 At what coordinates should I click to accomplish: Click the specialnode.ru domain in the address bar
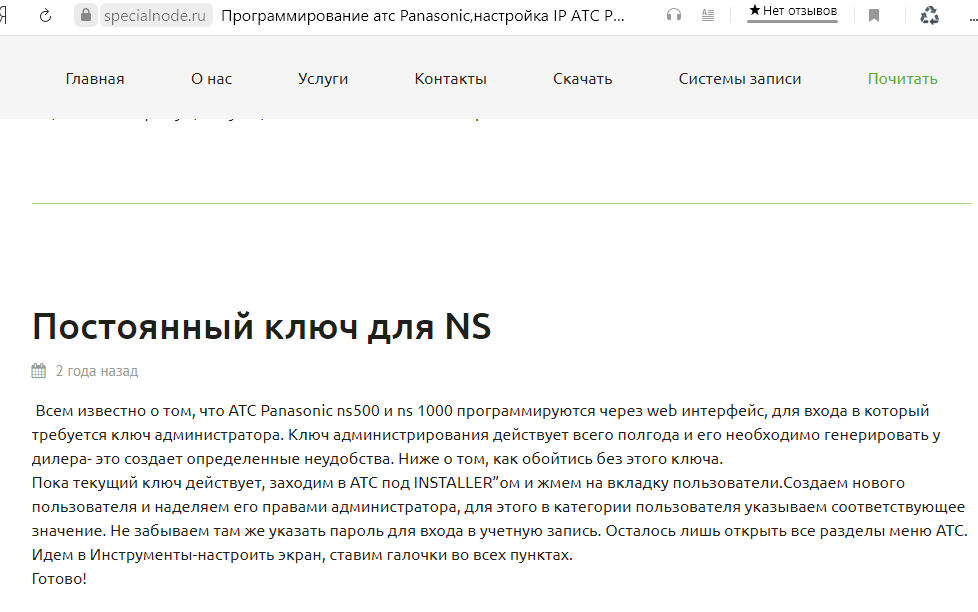coord(155,16)
